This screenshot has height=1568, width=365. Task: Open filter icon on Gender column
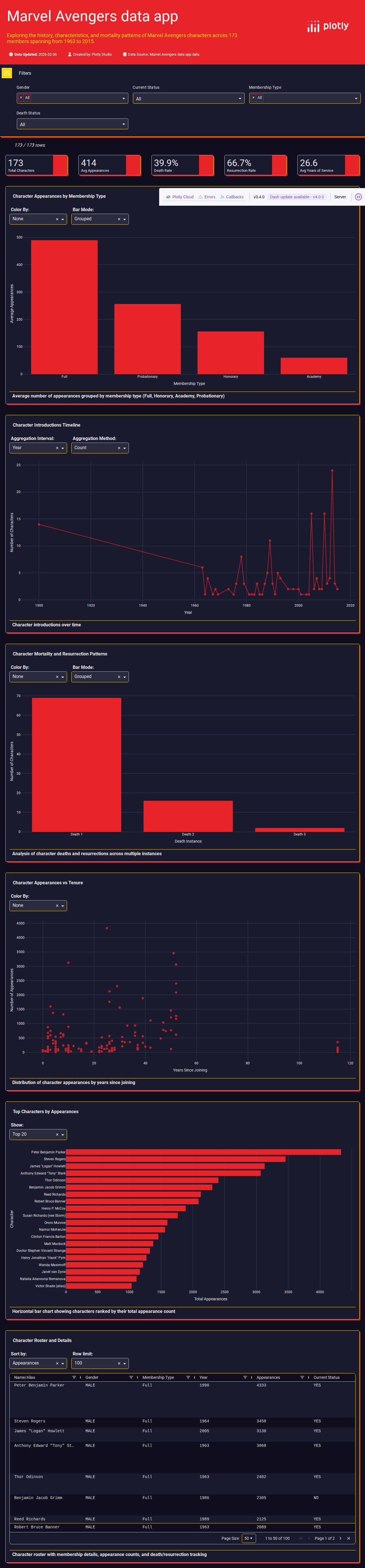coord(131,1377)
